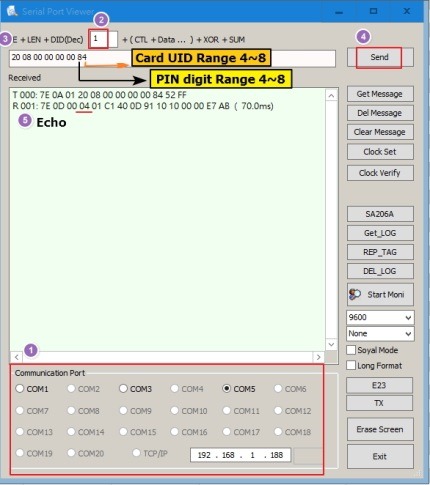The image size is (430, 485).
Task: Enable the Soyal Mode checkbox
Action: pos(351,350)
